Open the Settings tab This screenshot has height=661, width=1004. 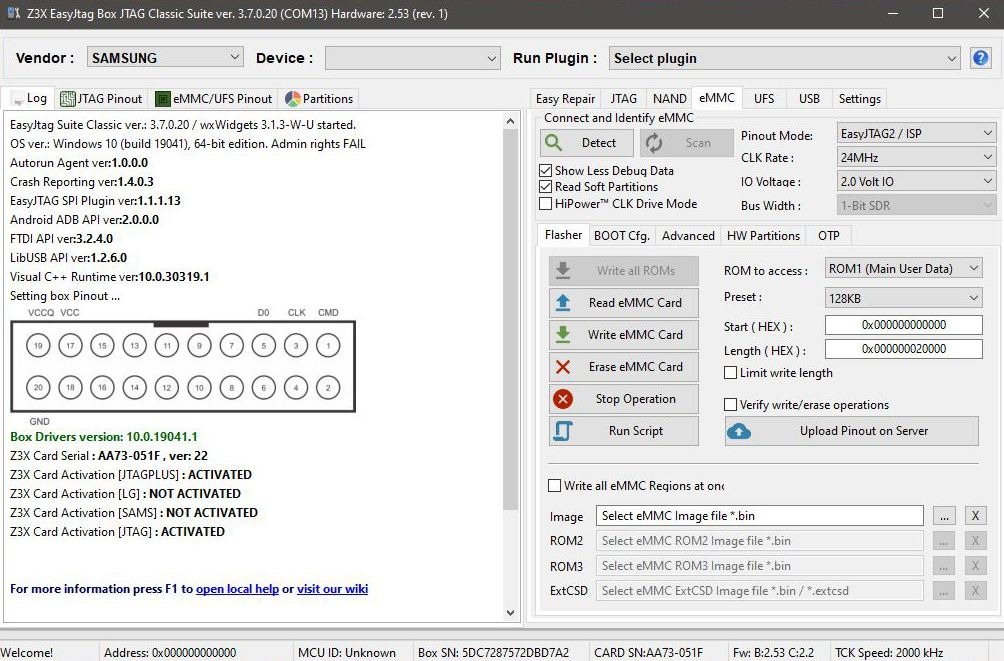pyautogui.click(x=860, y=99)
